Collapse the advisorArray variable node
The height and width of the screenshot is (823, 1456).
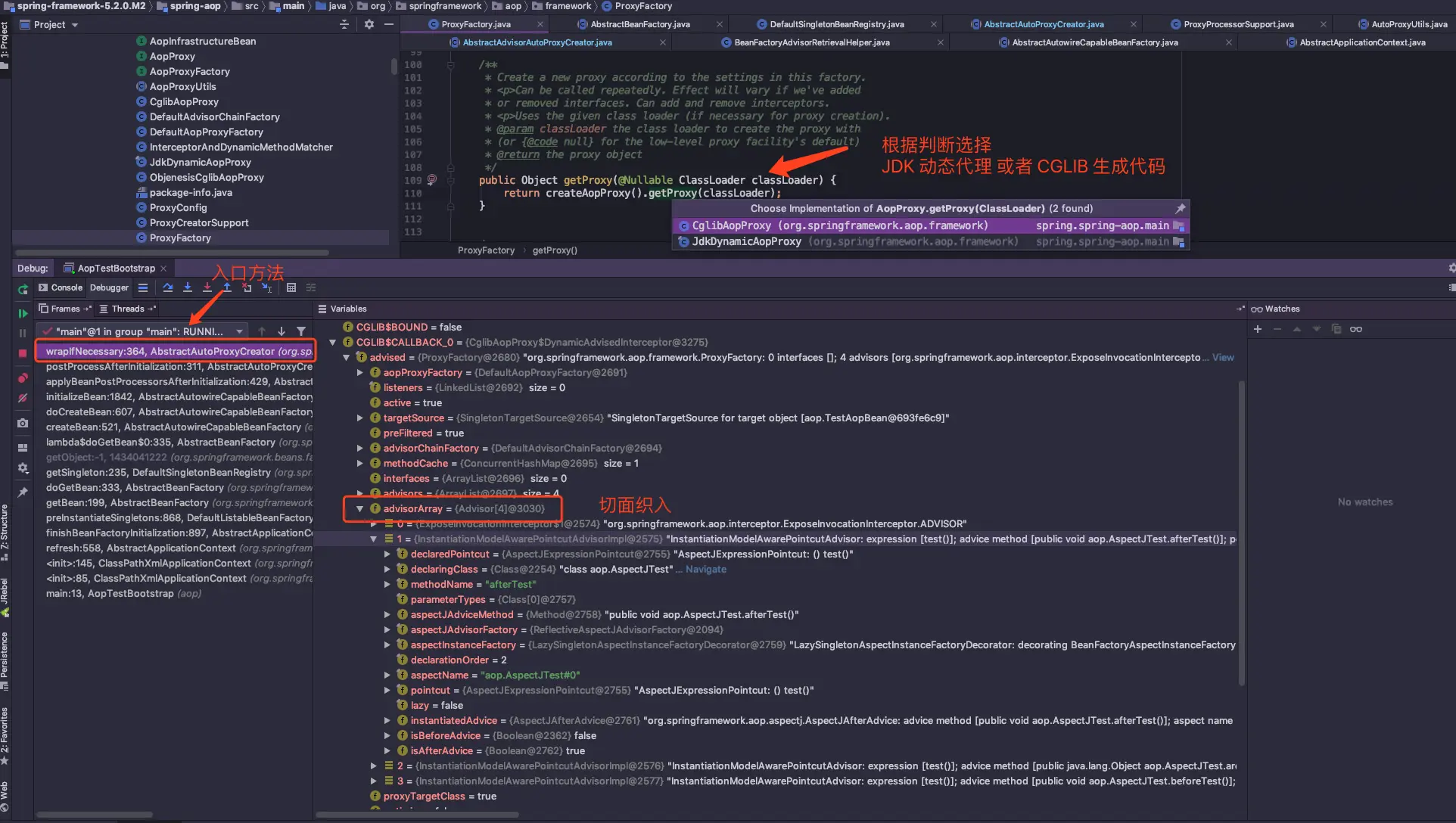[360, 508]
